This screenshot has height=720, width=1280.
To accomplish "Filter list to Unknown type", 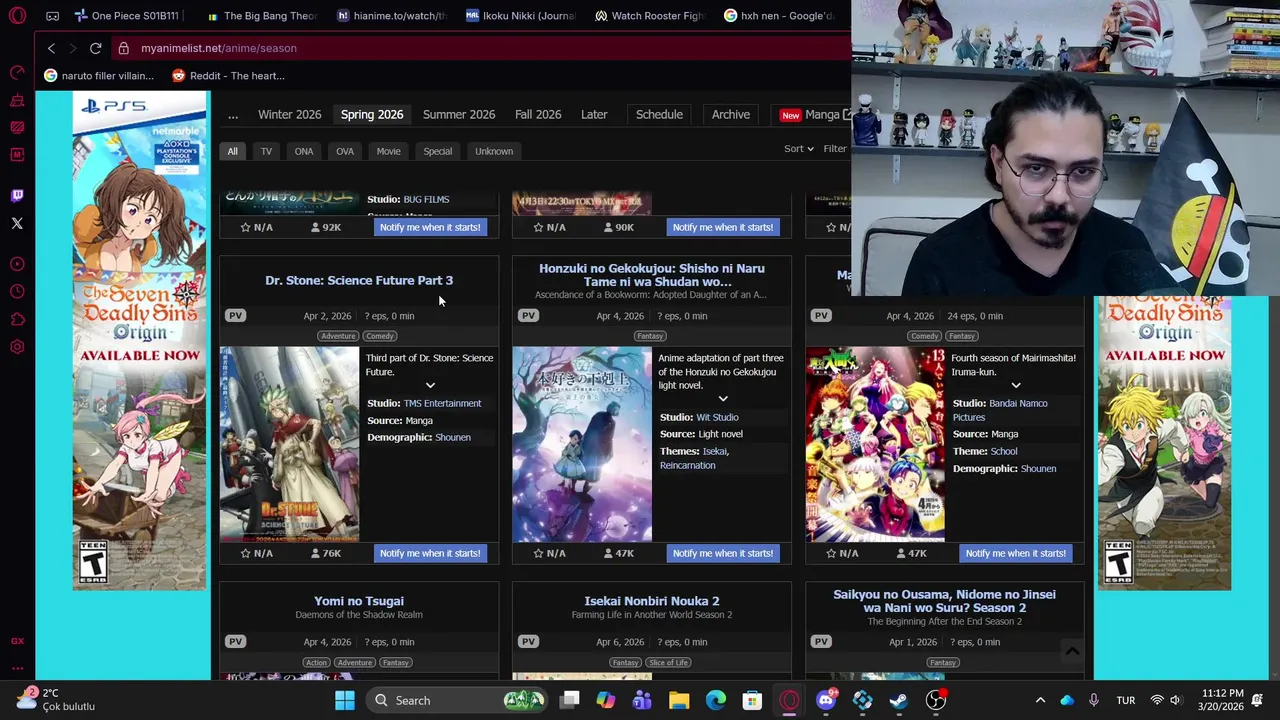I will pyautogui.click(x=494, y=151).
